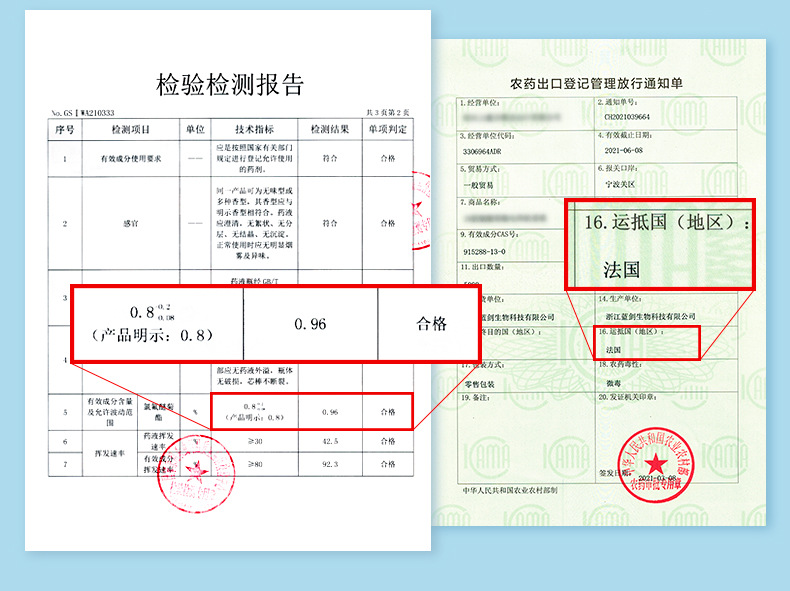
Task: Select notice number CH2021039664
Action: pyautogui.click(x=627, y=117)
